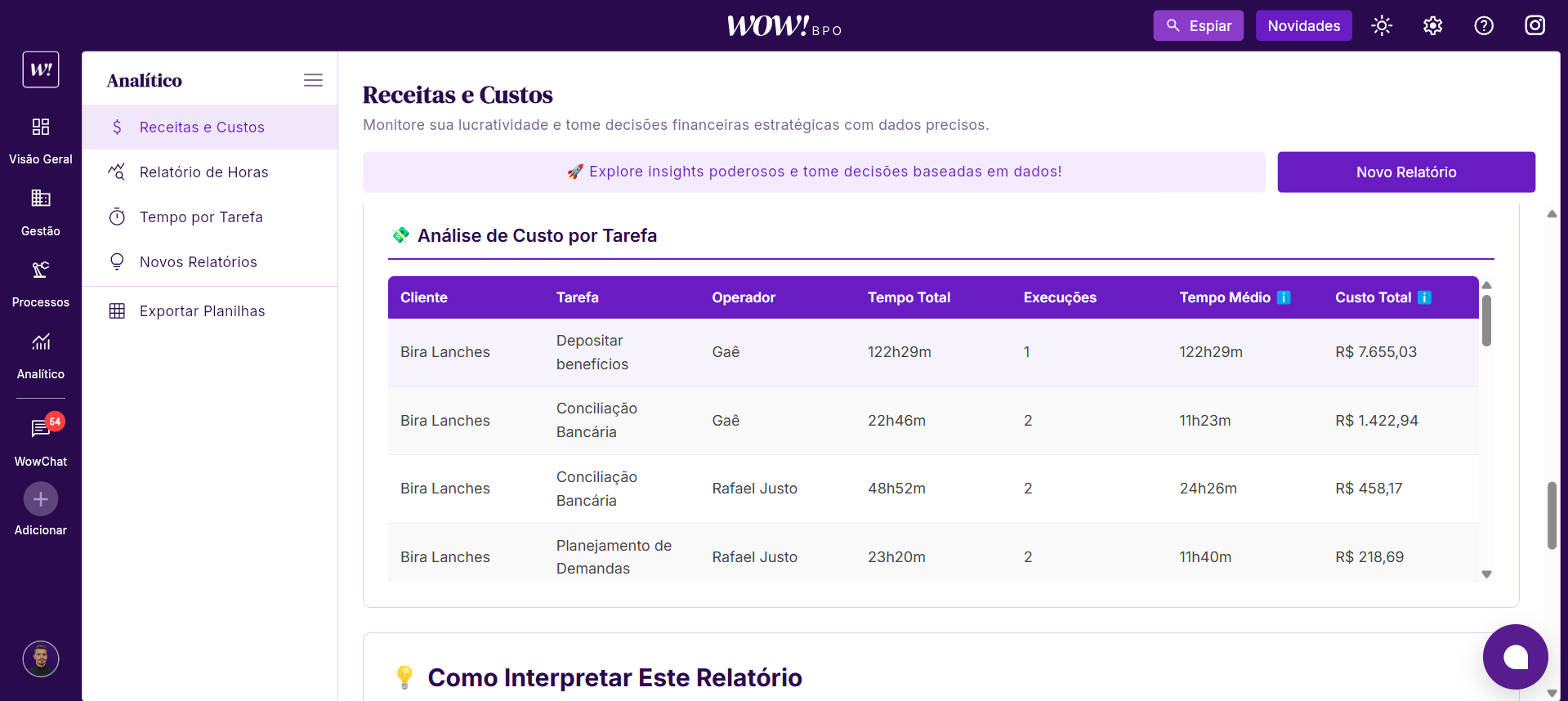The height and width of the screenshot is (701, 1568).
Task: Click the Novo Relatório button
Action: 1405,172
